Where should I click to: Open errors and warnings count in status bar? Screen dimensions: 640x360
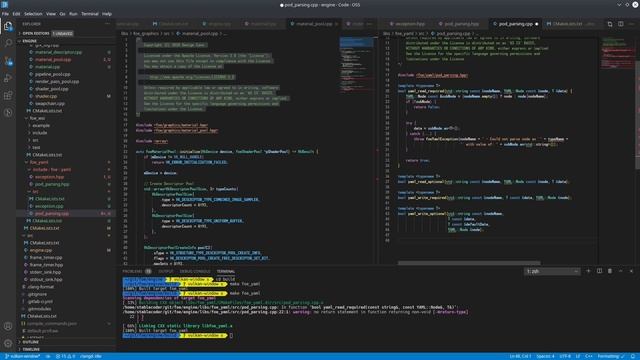pyautogui.click(x=65, y=356)
